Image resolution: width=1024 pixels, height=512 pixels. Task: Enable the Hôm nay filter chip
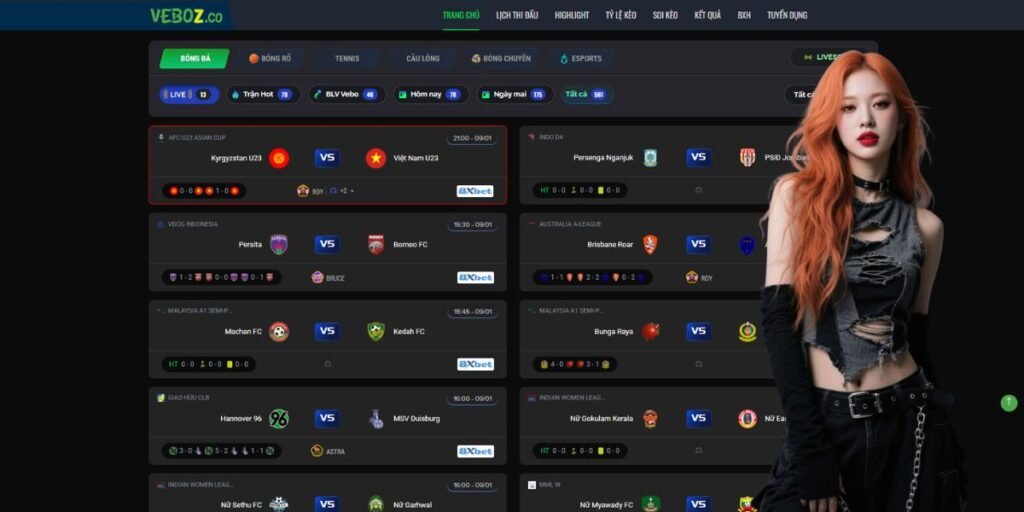[431, 95]
